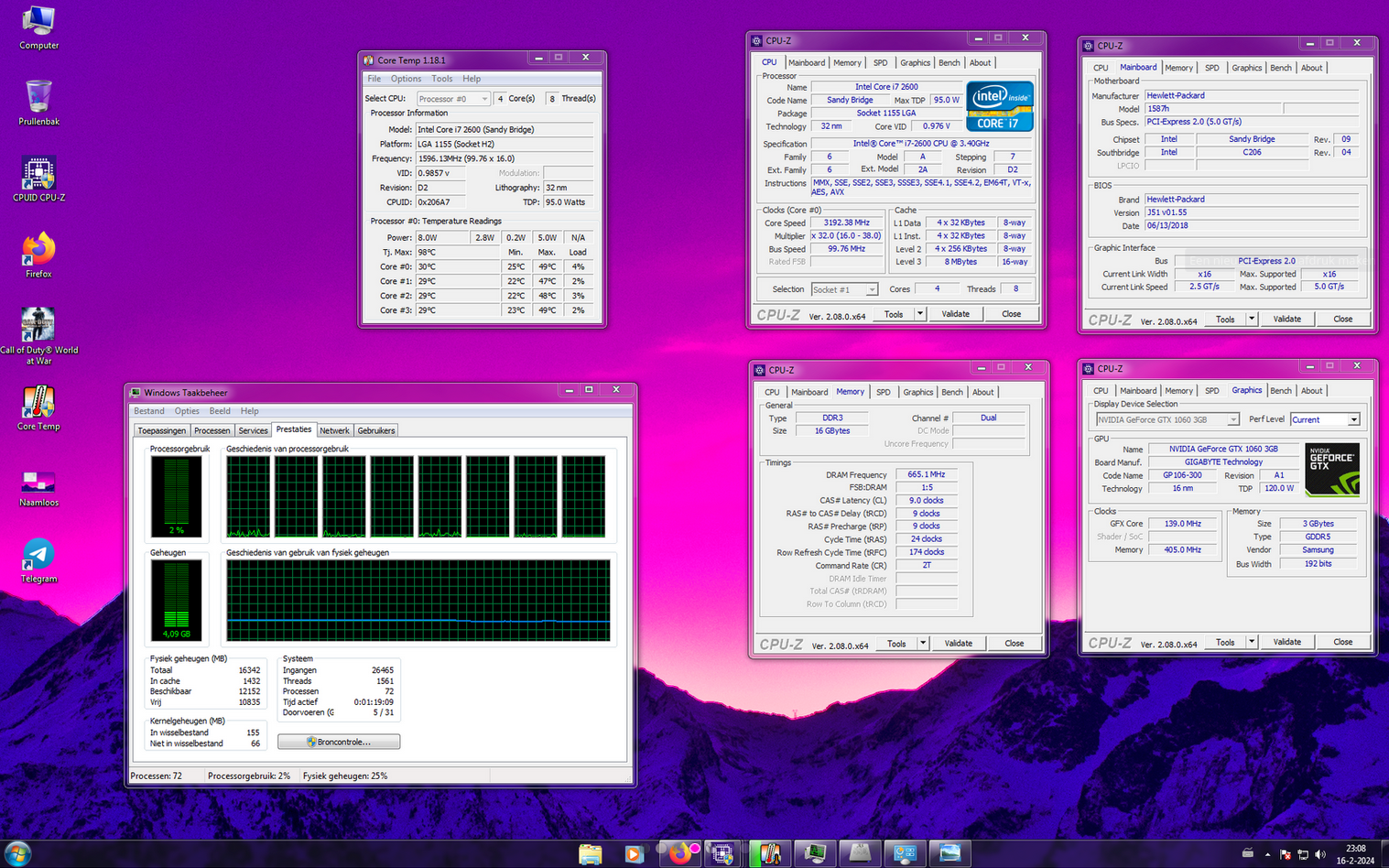
Task: Open the Telegram desktop shortcut
Action: click(38, 560)
